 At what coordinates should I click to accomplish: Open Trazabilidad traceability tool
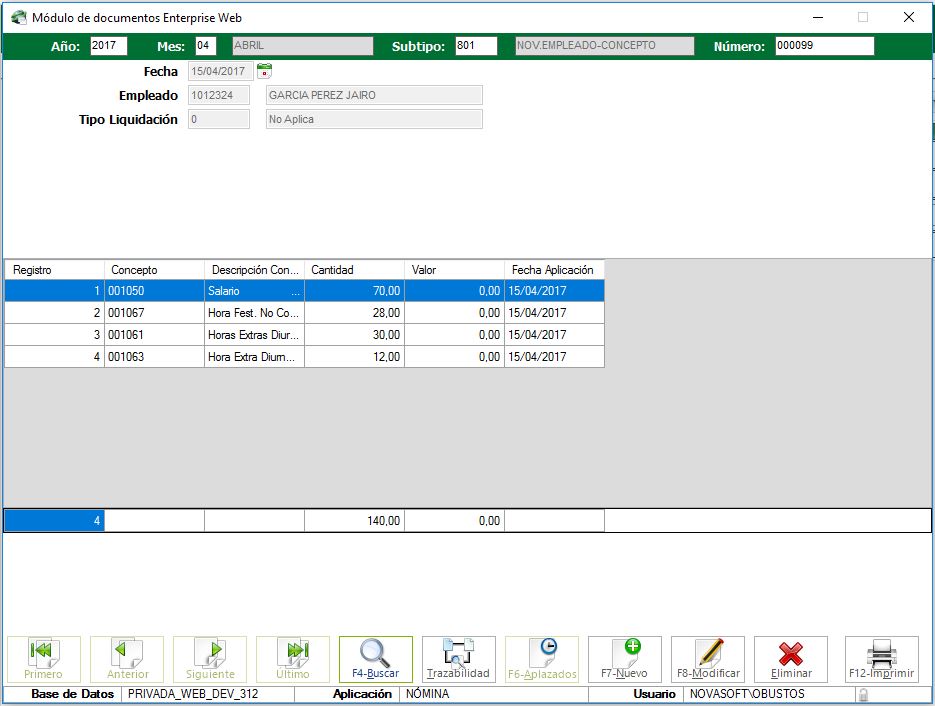458,659
